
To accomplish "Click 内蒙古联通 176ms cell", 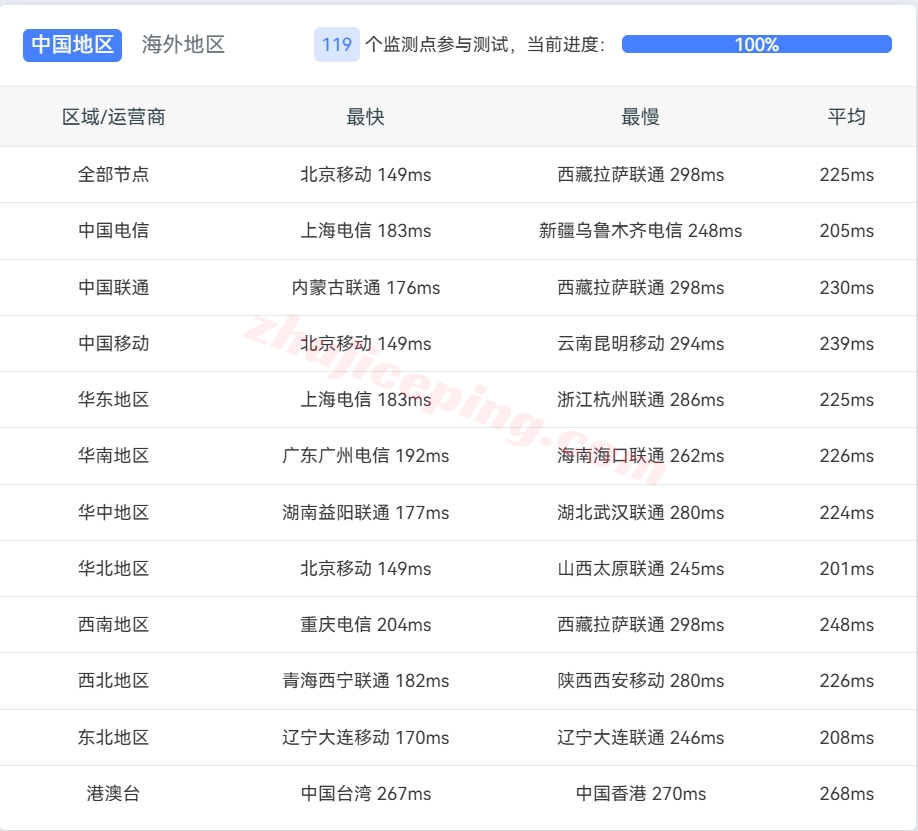I will pyautogui.click(x=365, y=288).
